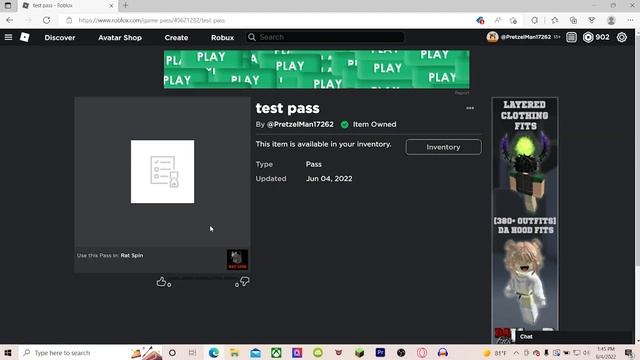Open the Roblox hamburger navigation menu
This screenshot has width=640, height=360.
point(8,37)
